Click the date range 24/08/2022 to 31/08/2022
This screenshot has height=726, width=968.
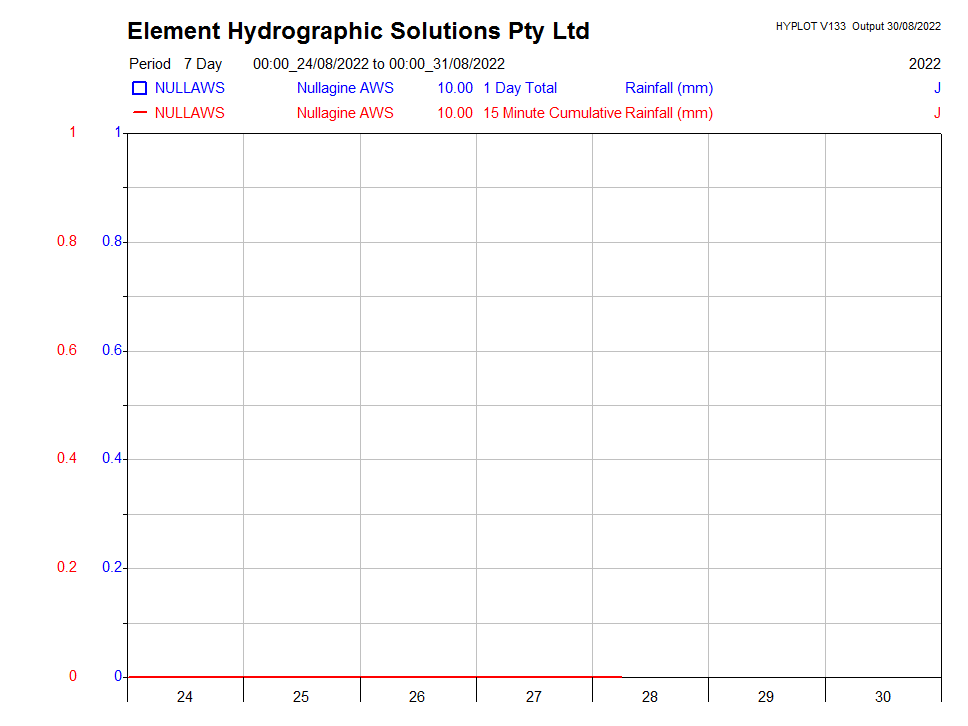[x=379, y=64]
